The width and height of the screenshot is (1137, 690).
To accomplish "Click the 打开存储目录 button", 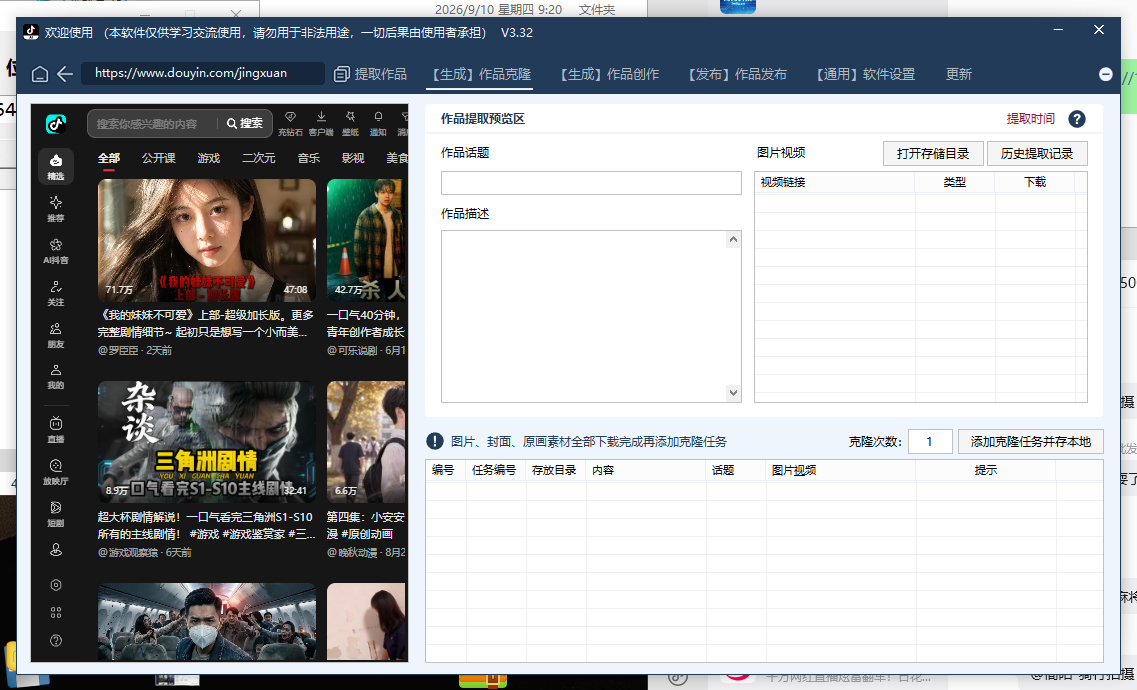I will 933,154.
